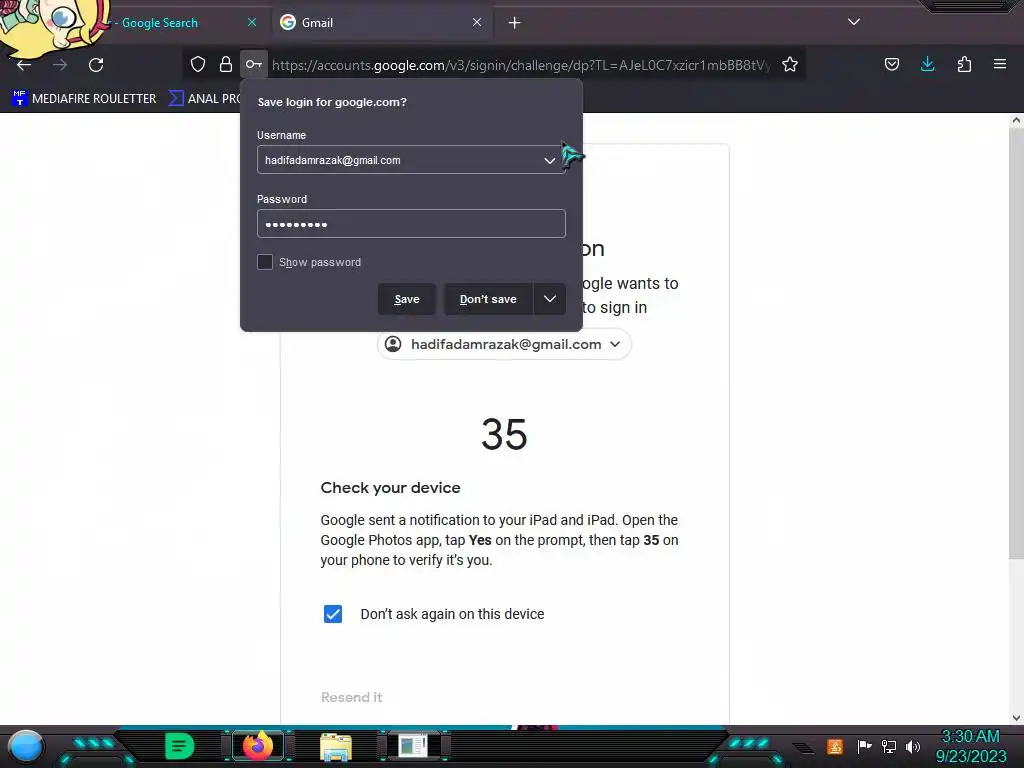Viewport: 1024px width, 768px height.
Task: Click the Resend it link
Action: tap(351, 697)
